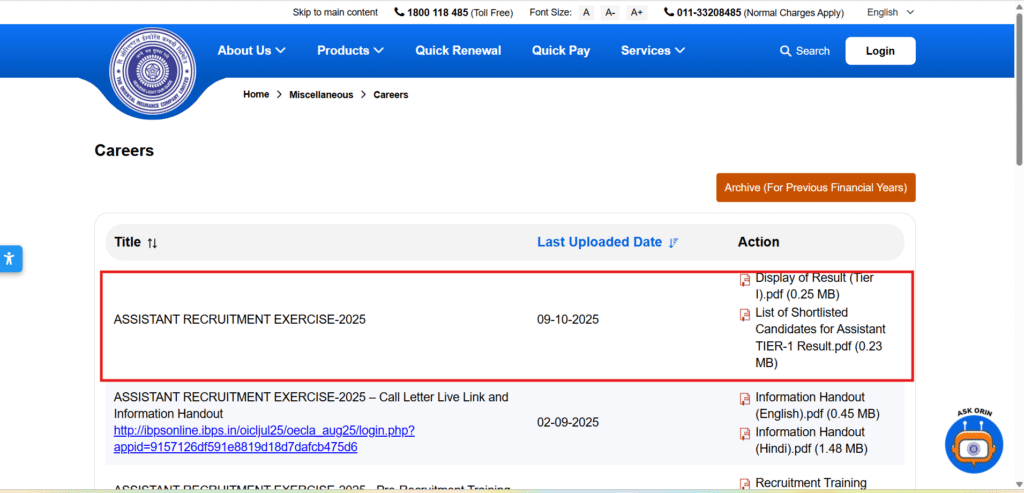Open the English language selector
1024x493 pixels.
[890, 12]
